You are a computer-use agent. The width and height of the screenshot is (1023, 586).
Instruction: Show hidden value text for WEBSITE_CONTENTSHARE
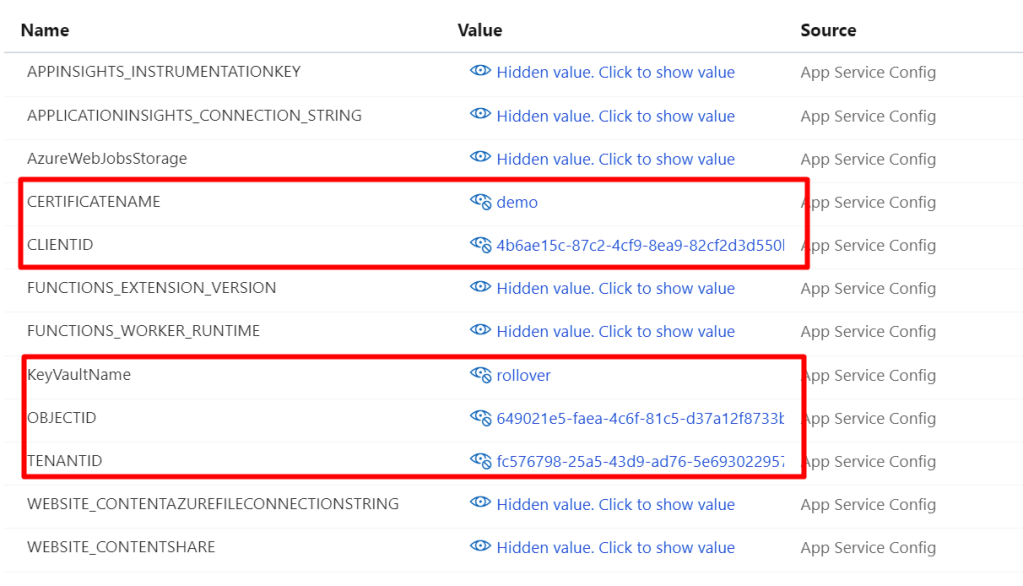coord(615,547)
